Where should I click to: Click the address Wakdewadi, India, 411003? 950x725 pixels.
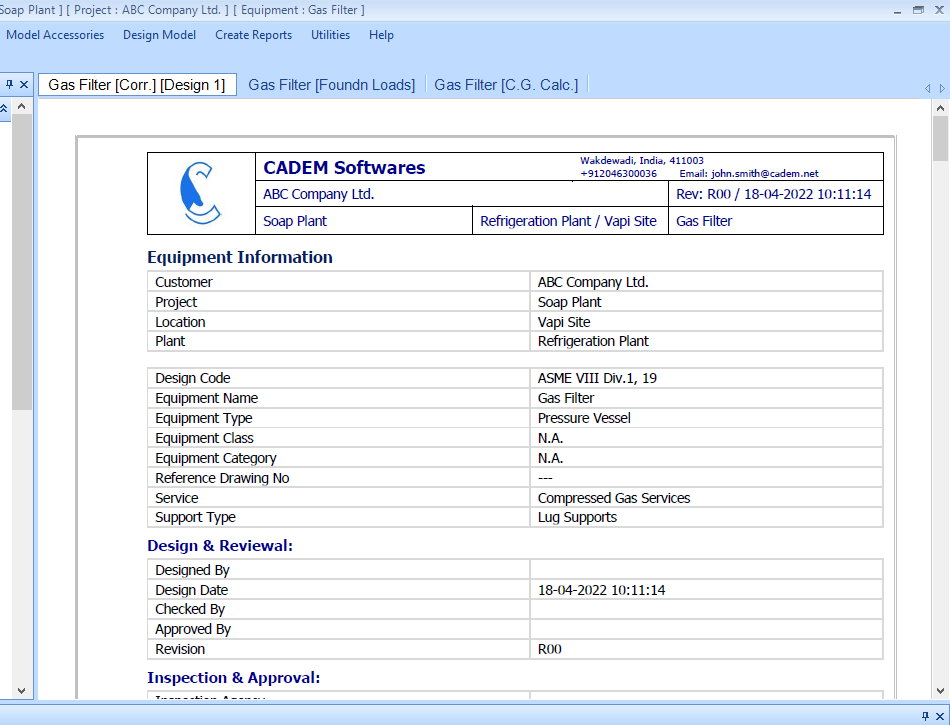coord(642,161)
